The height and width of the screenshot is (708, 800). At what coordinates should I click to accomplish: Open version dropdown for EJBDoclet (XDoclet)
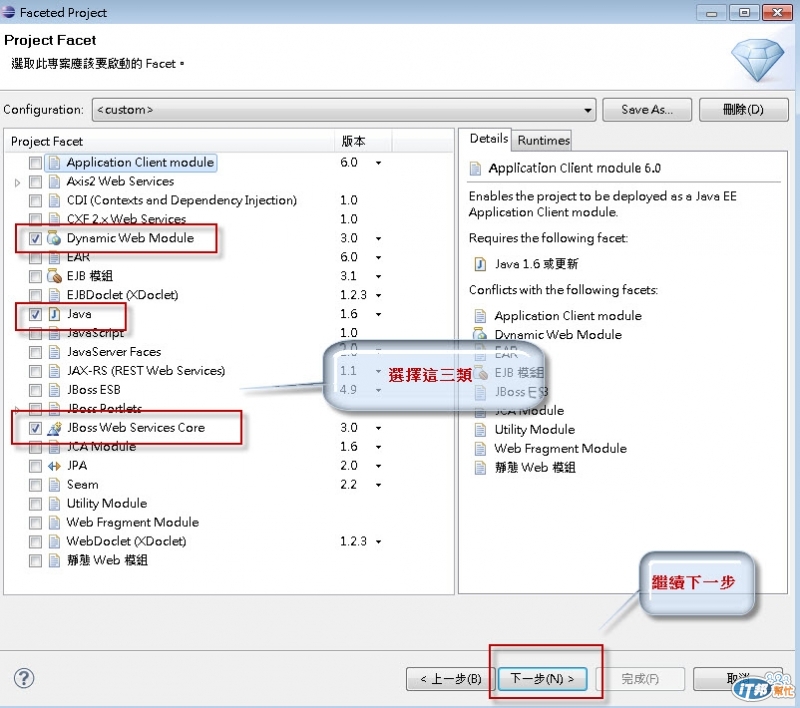pyautogui.click(x=379, y=295)
